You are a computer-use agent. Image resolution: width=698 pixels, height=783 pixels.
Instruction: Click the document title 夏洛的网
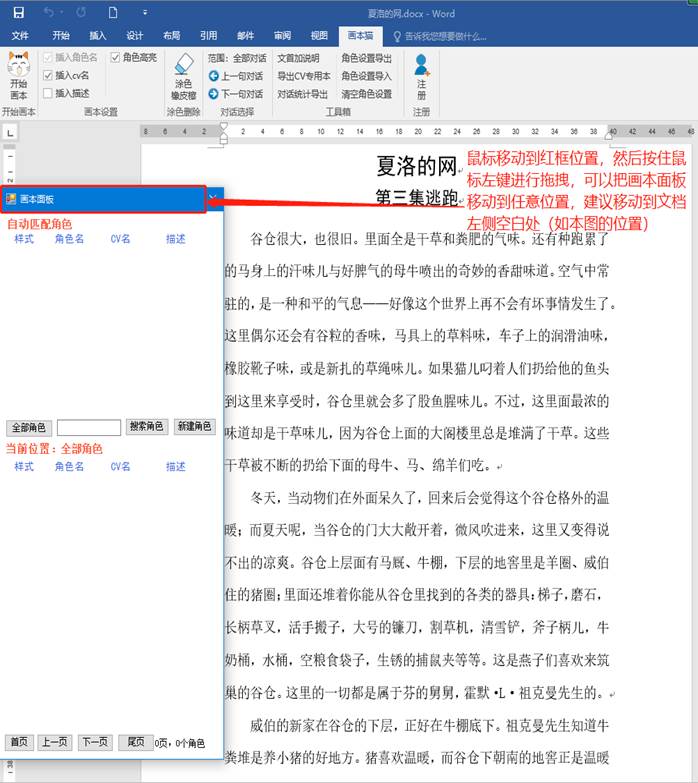coord(417,165)
